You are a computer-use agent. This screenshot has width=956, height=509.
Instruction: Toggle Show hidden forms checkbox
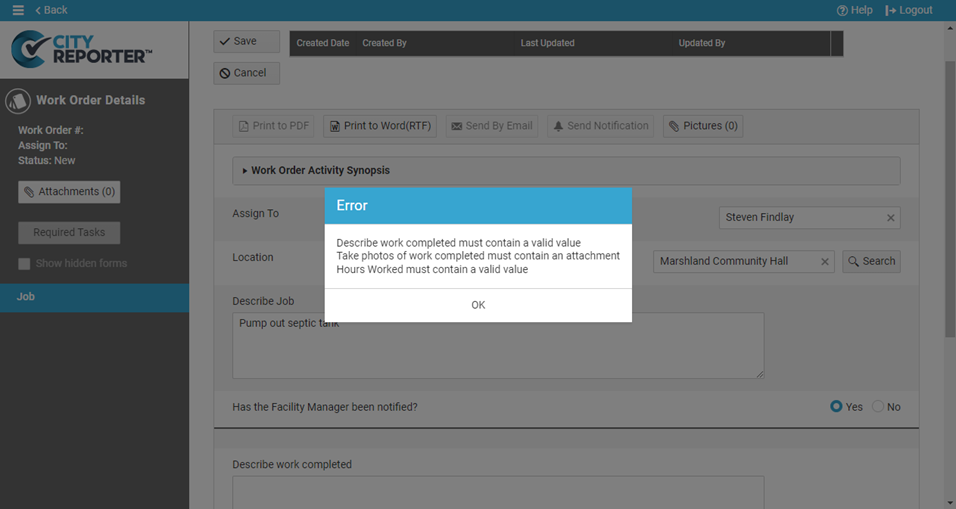25,264
